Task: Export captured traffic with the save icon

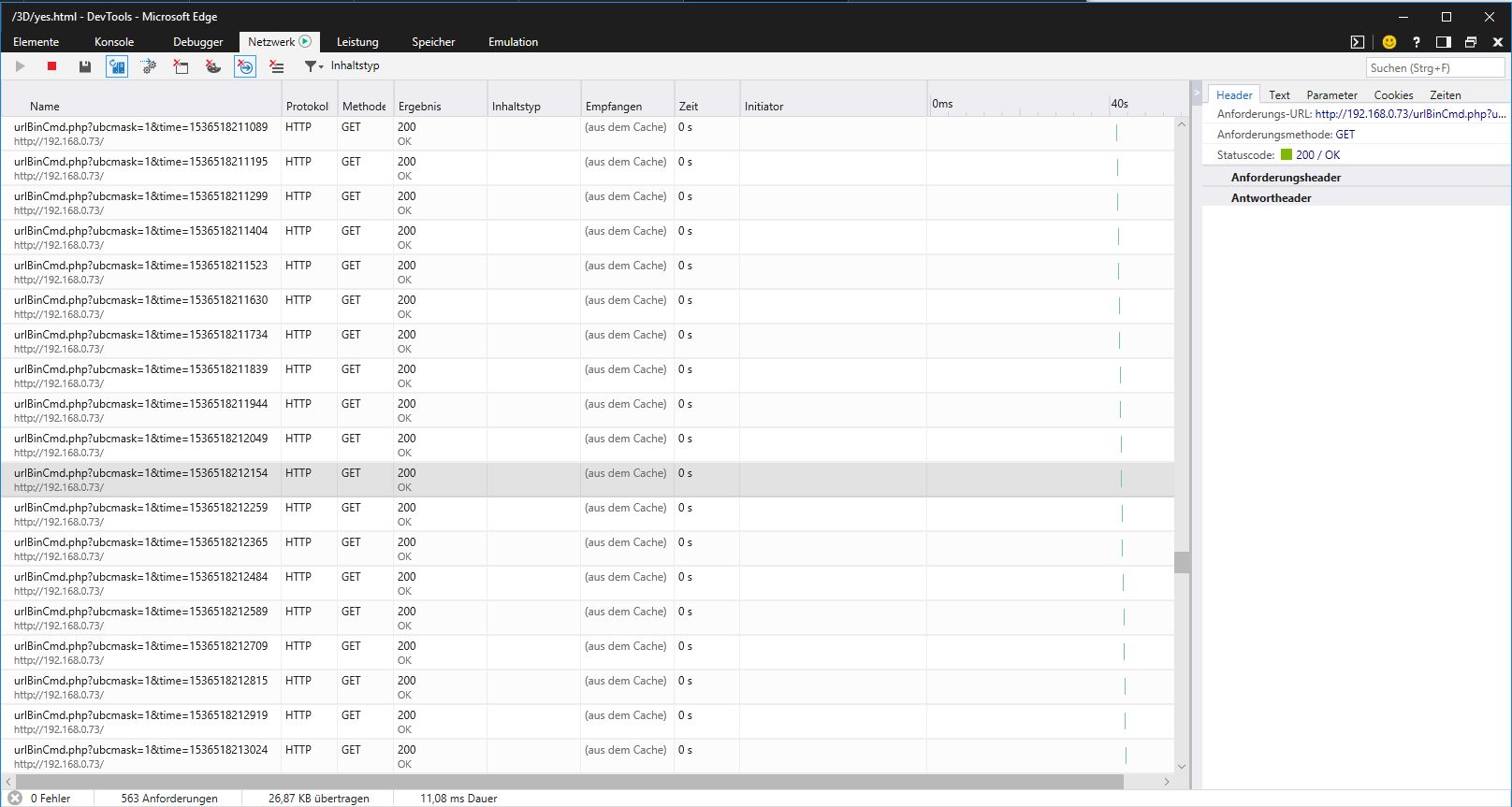Action: pyautogui.click(x=85, y=66)
